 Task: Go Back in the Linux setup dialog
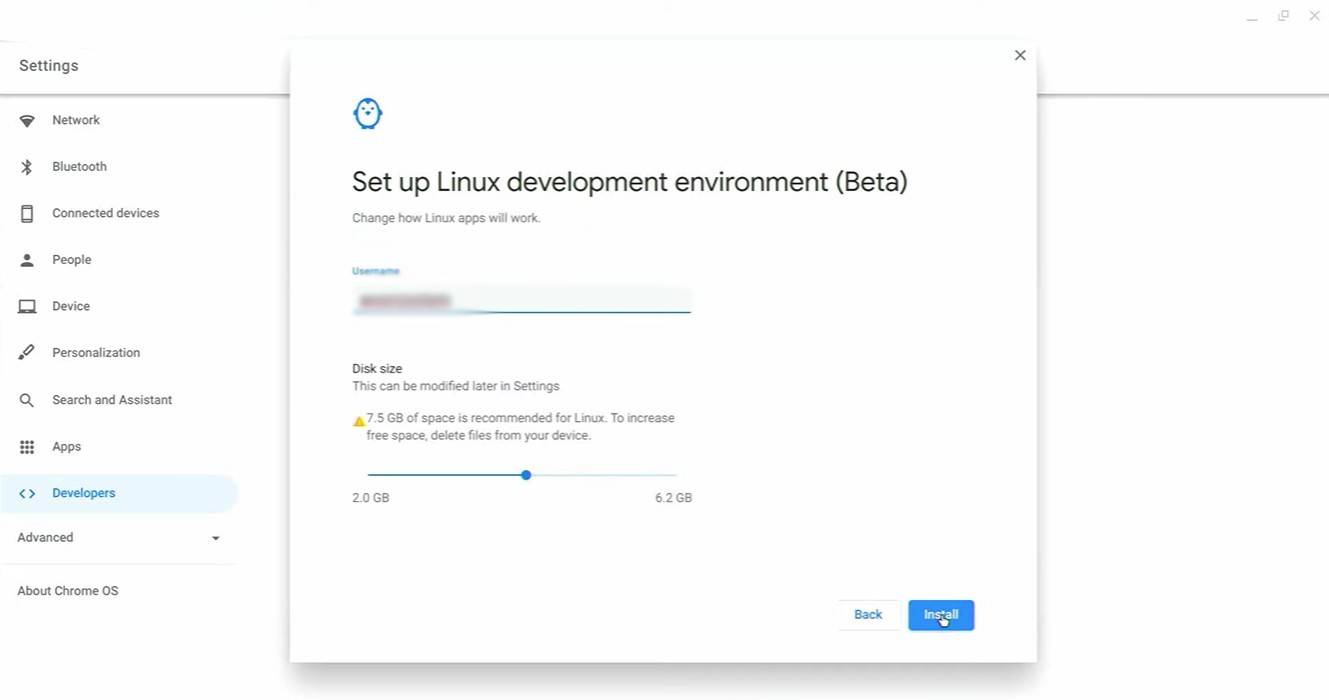pos(868,615)
